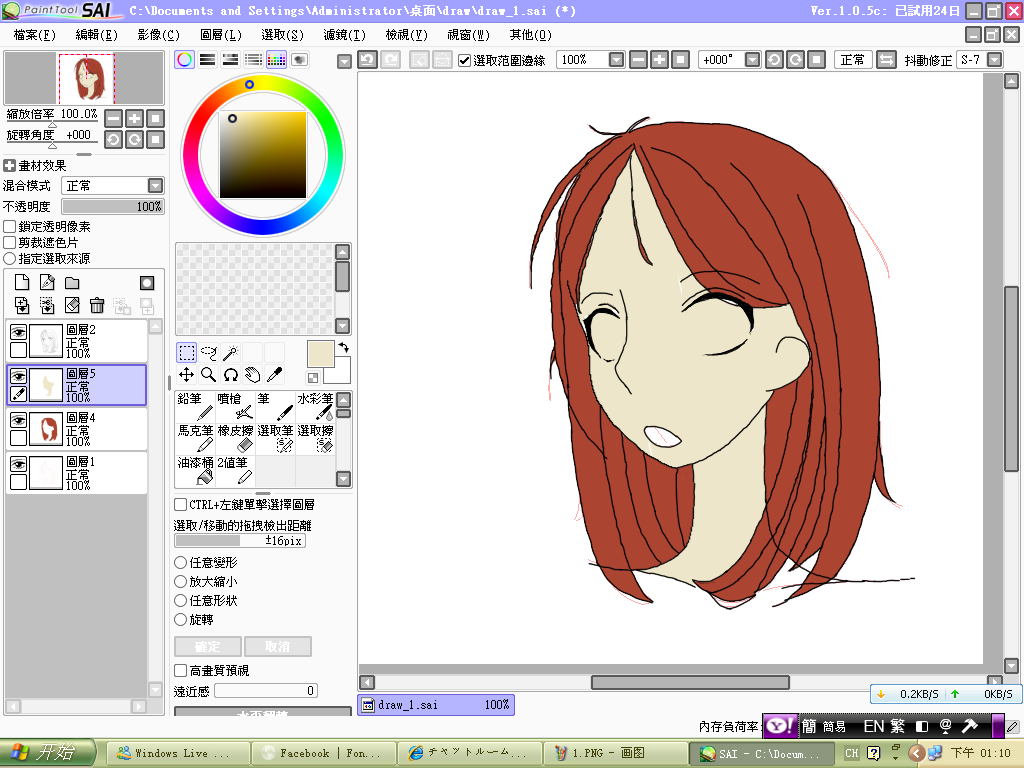Click the 正常 view mode button in toolbar
Image resolution: width=1024 pixels, height=768 pixels.
(x=853, y=60)
